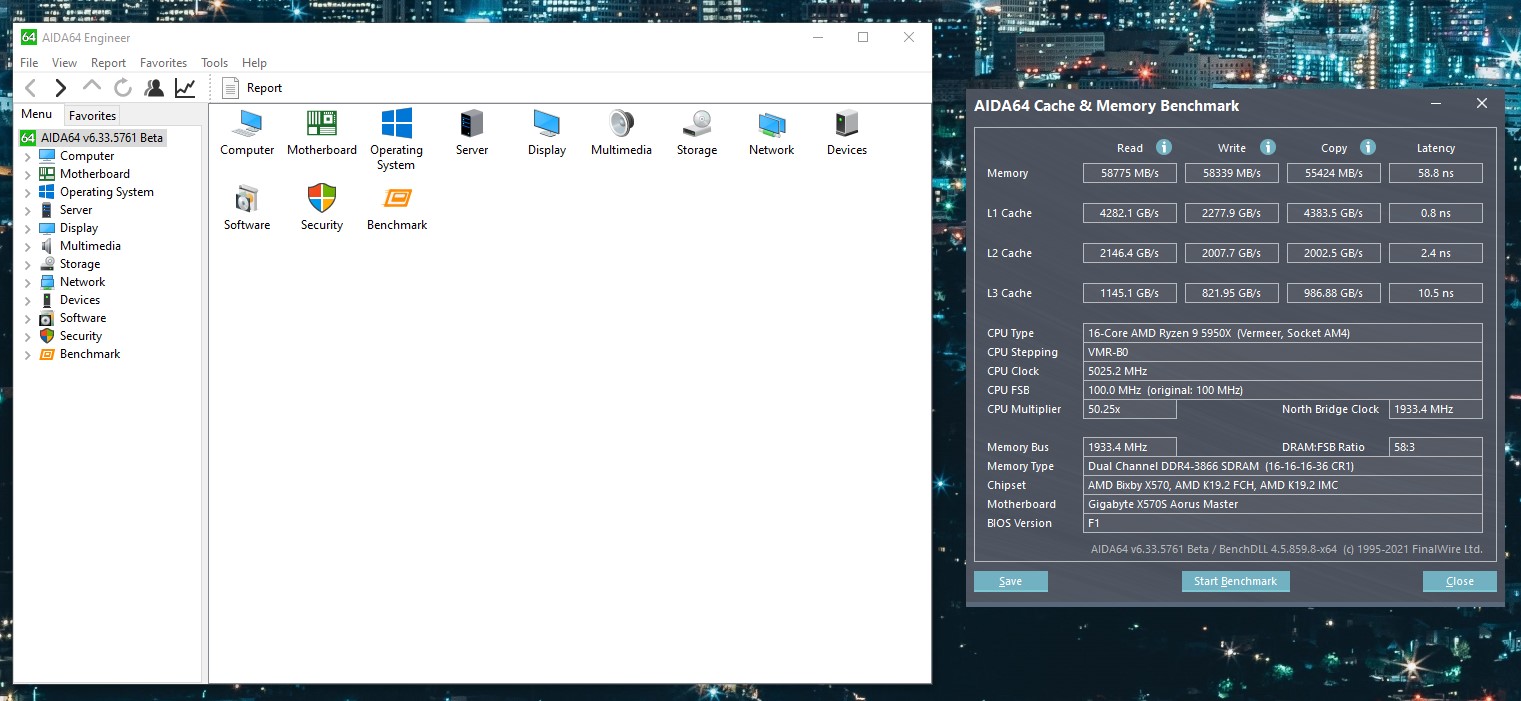Click the Report toolbar button
This screenshot has width=1521, height=701.
(x=252, y=88)
